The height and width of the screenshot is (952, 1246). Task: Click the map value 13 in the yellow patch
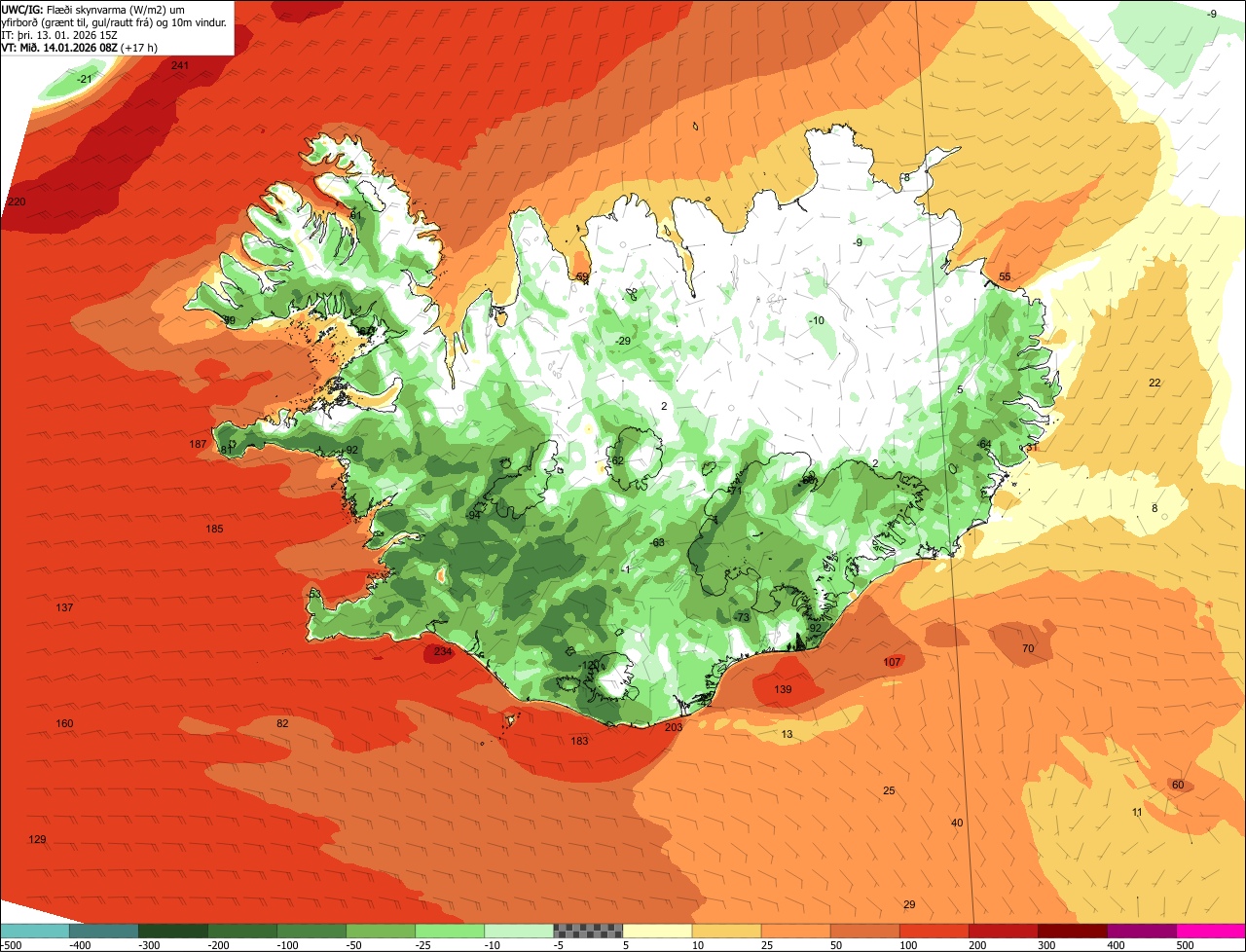(x=787, y=734)
